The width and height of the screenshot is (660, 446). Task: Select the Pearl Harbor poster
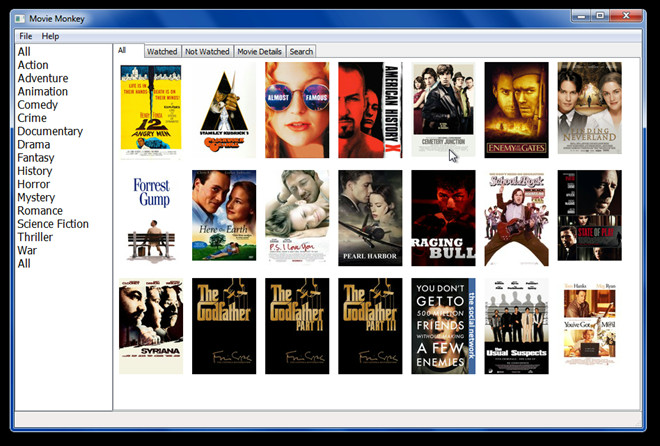(x=370, y=218)
